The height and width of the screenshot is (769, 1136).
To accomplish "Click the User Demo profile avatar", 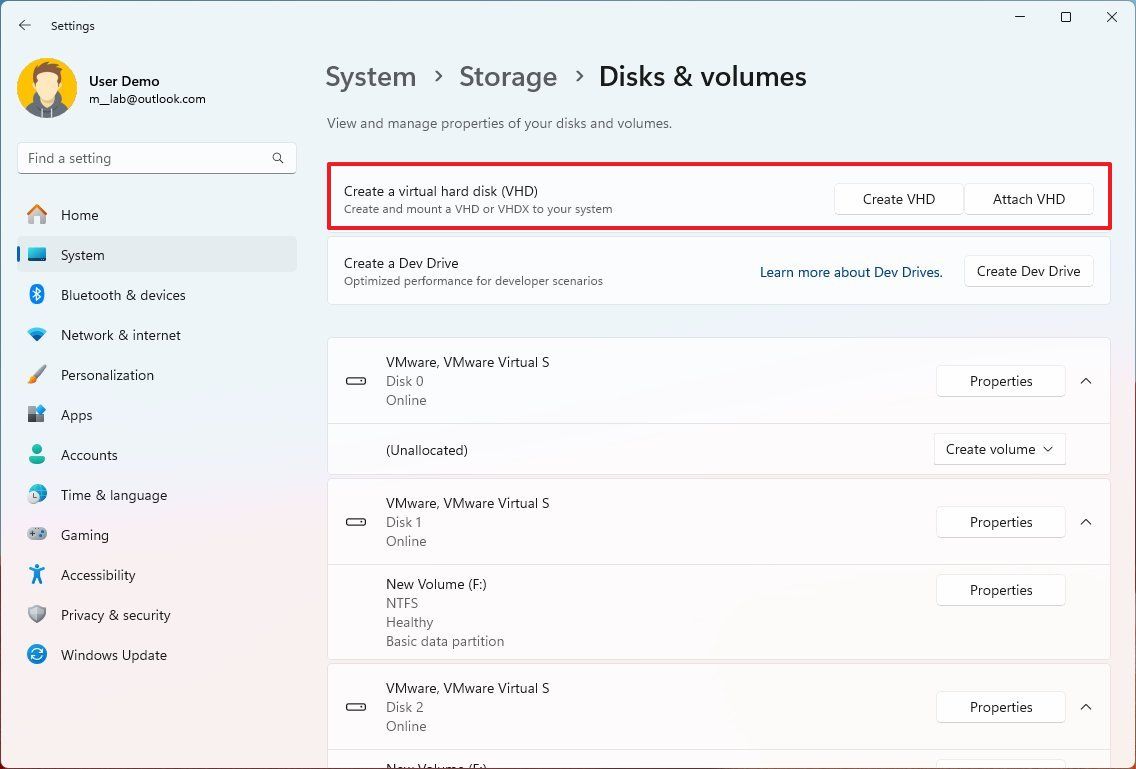I will pos(47,88).
